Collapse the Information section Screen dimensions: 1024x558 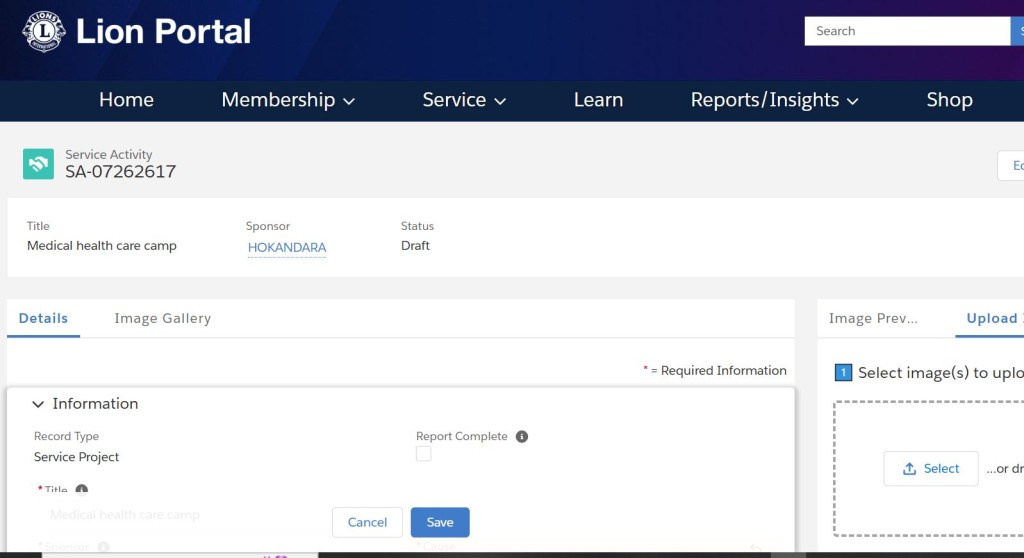tap(38, 404)
